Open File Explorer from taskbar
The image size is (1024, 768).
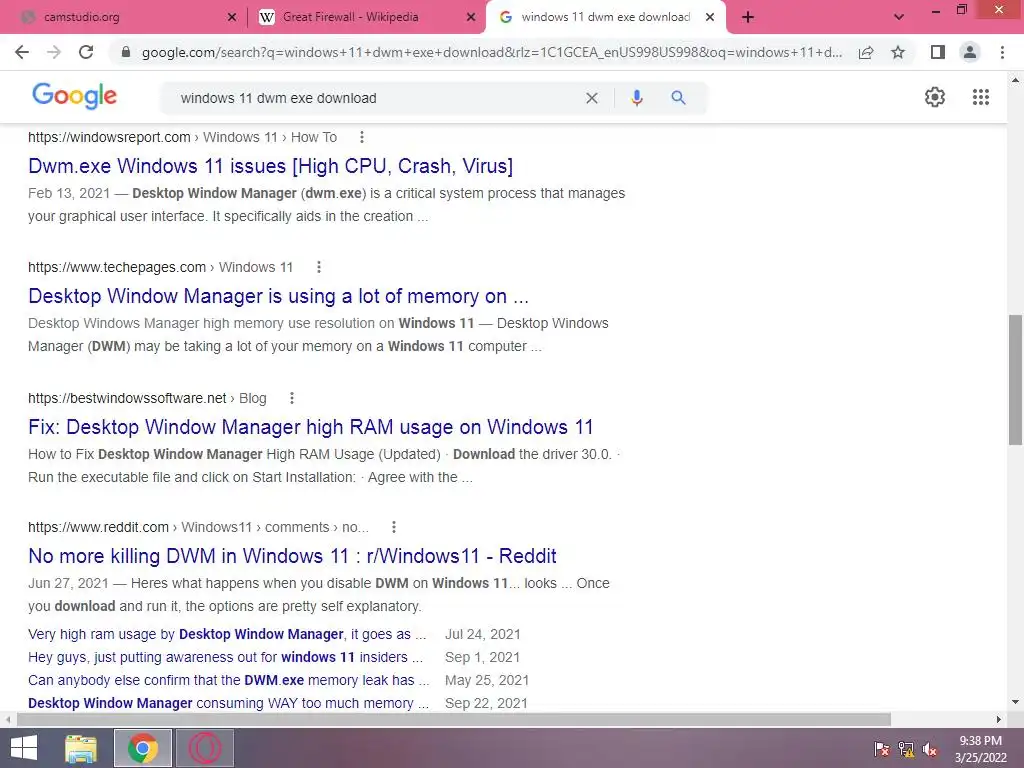pyautogui.click(x=81, y=748)
